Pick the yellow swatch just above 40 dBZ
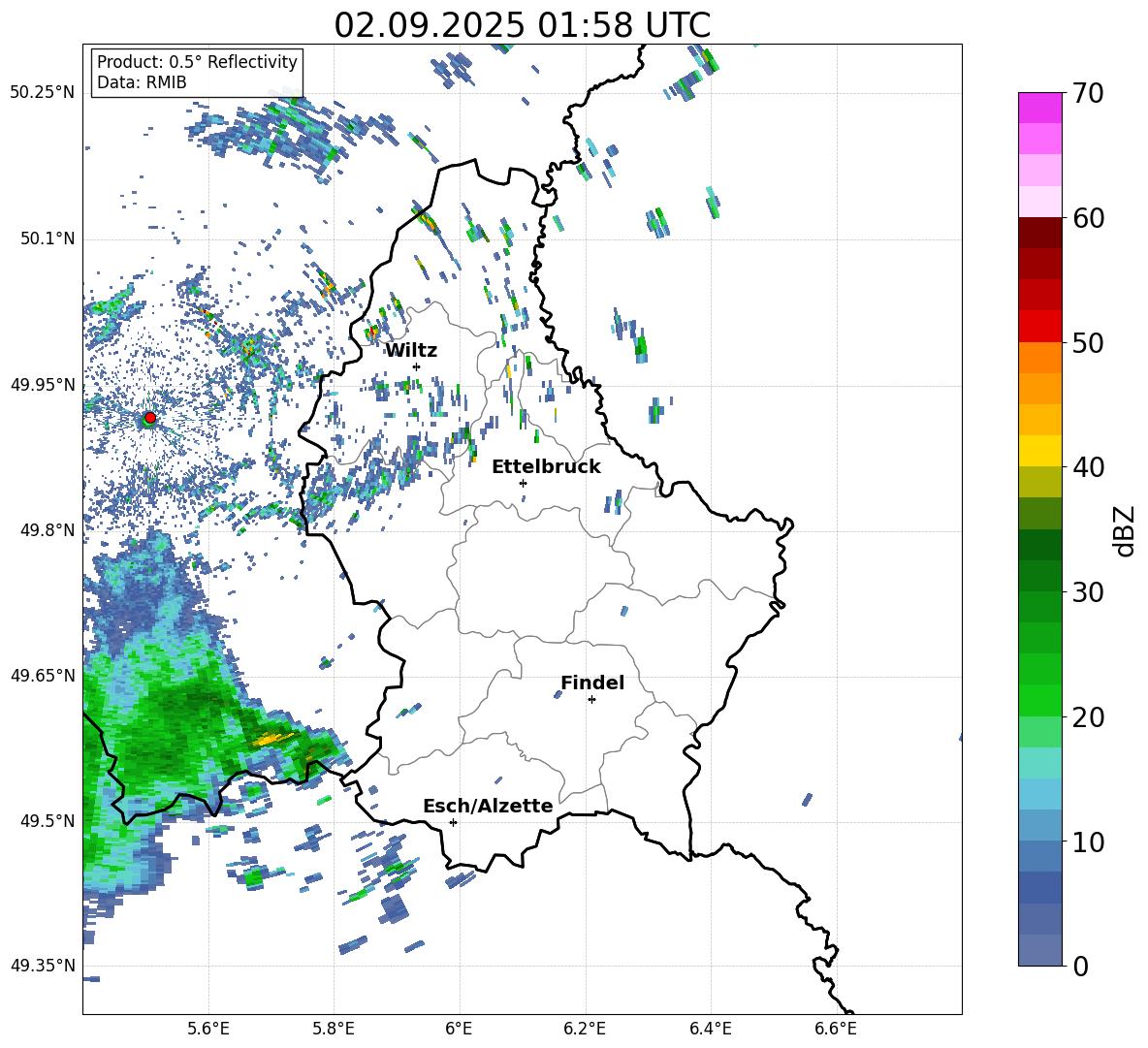The image size is (1148, 1048). 1039,451
